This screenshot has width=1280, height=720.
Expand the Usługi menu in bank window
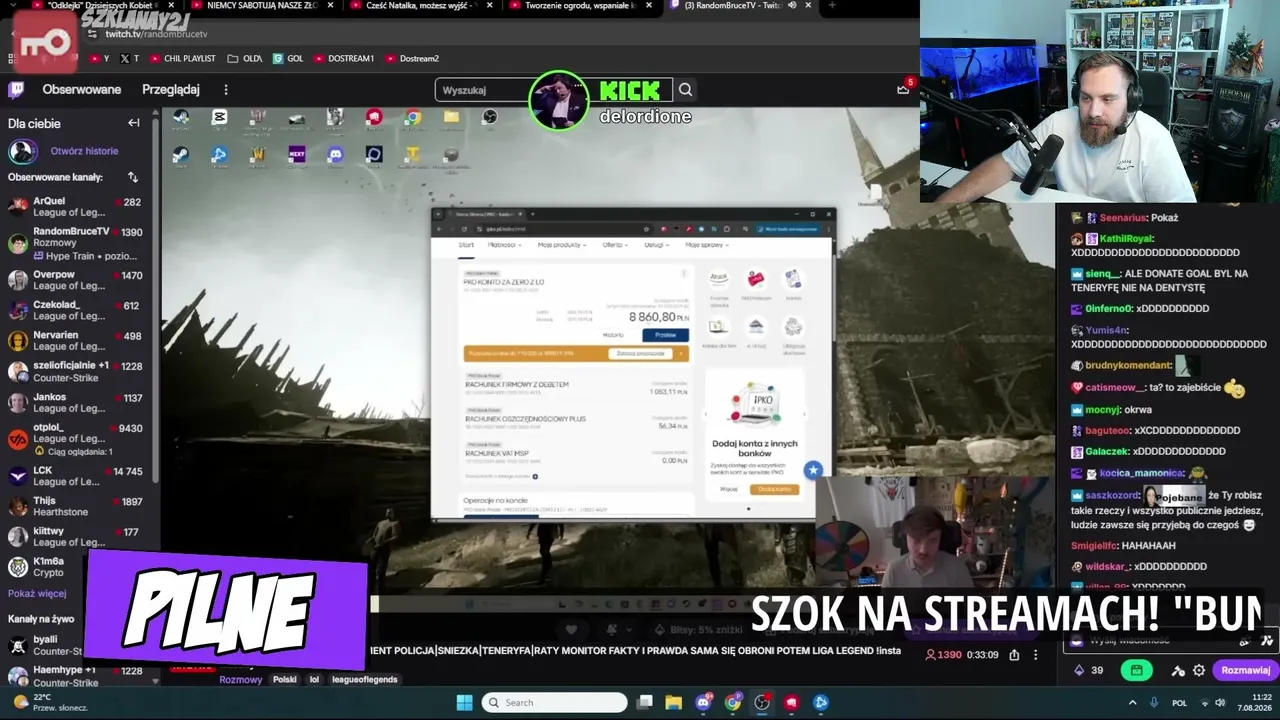click(x=656, y=245)
